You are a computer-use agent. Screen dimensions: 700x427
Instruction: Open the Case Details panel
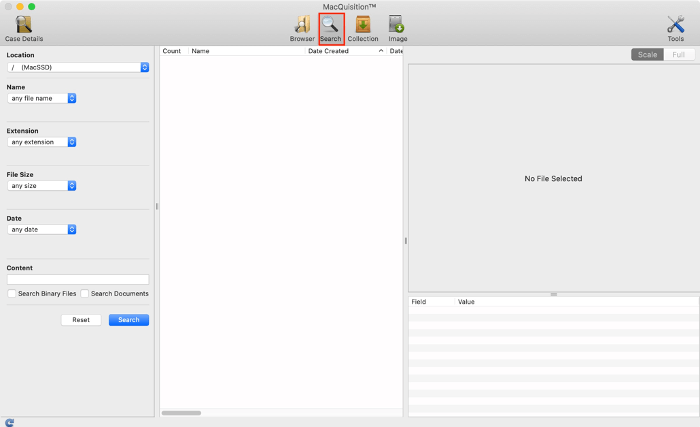coord(24,26)
